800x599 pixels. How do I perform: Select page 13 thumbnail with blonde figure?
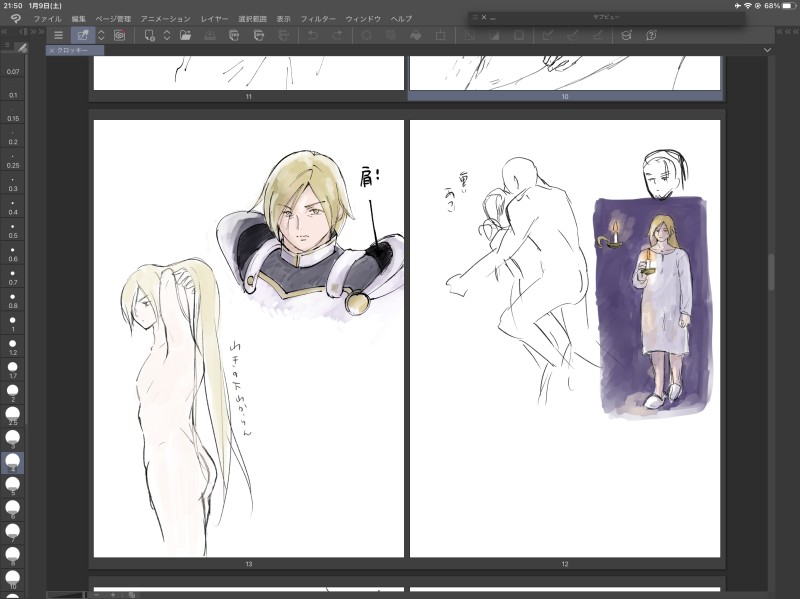coord(248,338)
